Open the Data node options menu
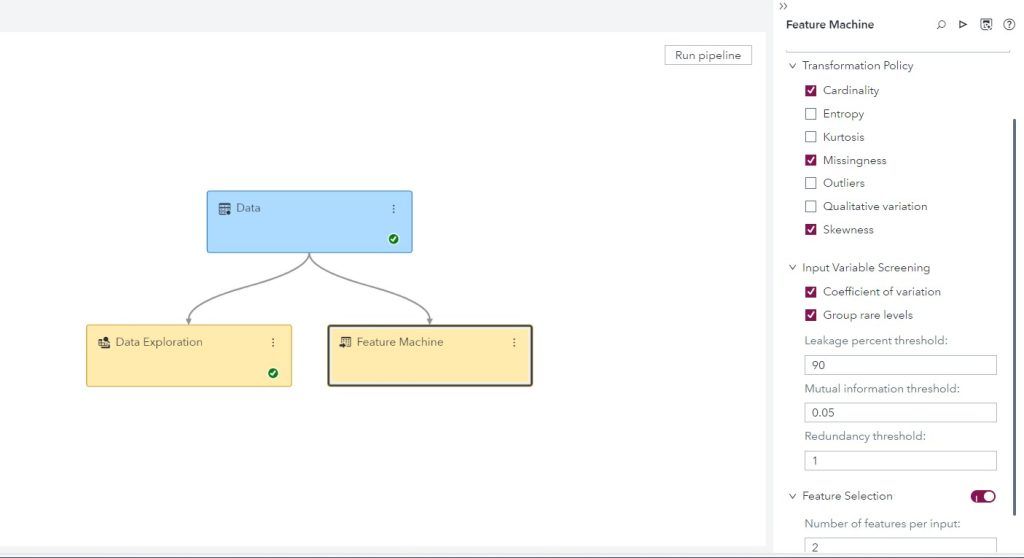The width and height of the screenshot is (1024, 558). pos(393,209)
